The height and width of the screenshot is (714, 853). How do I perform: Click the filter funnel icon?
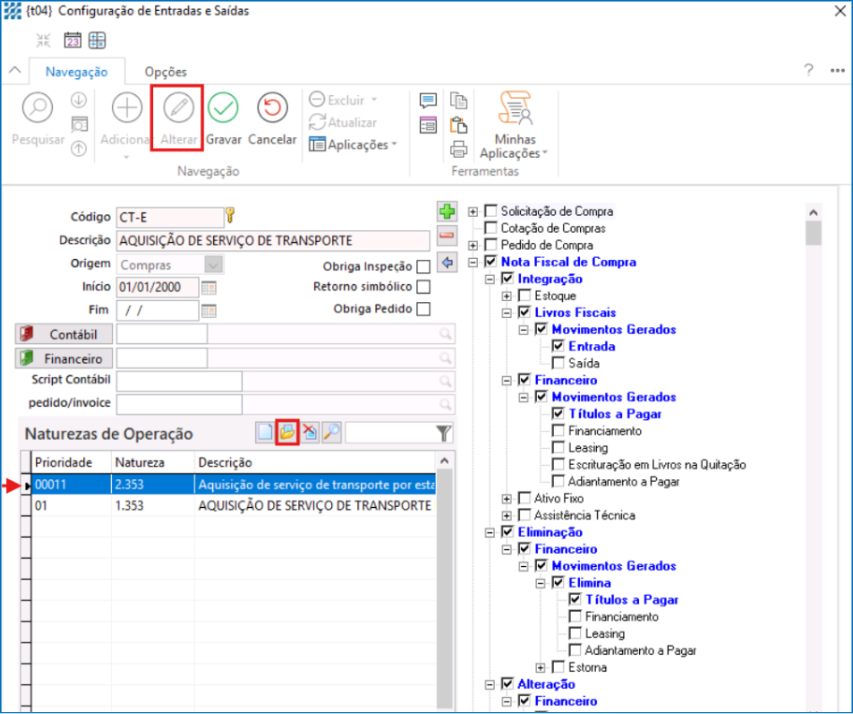point(443,433)
